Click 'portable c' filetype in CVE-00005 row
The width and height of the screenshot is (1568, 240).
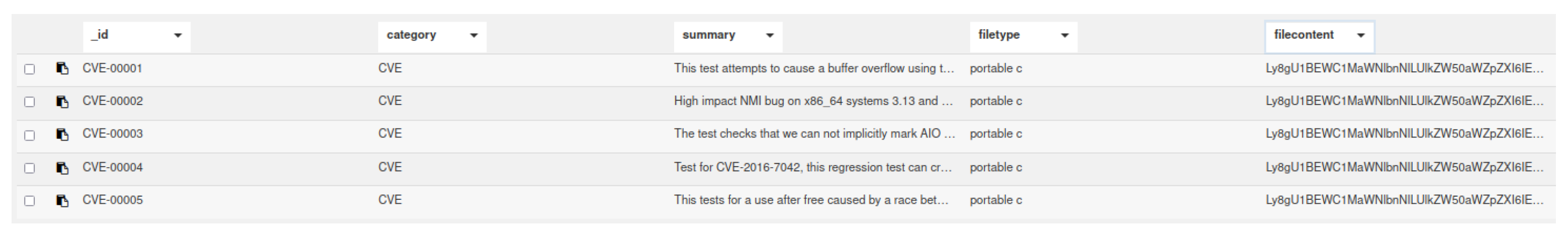[x=996, y=200]
